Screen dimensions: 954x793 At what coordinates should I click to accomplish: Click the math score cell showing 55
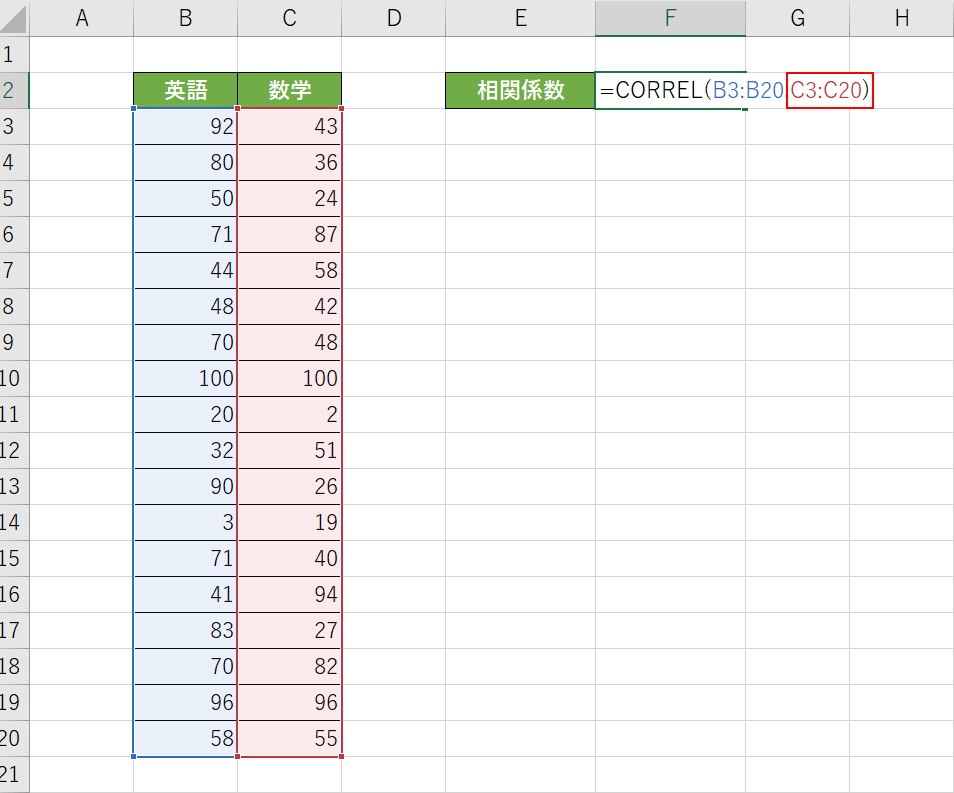(x=289, y=739)
